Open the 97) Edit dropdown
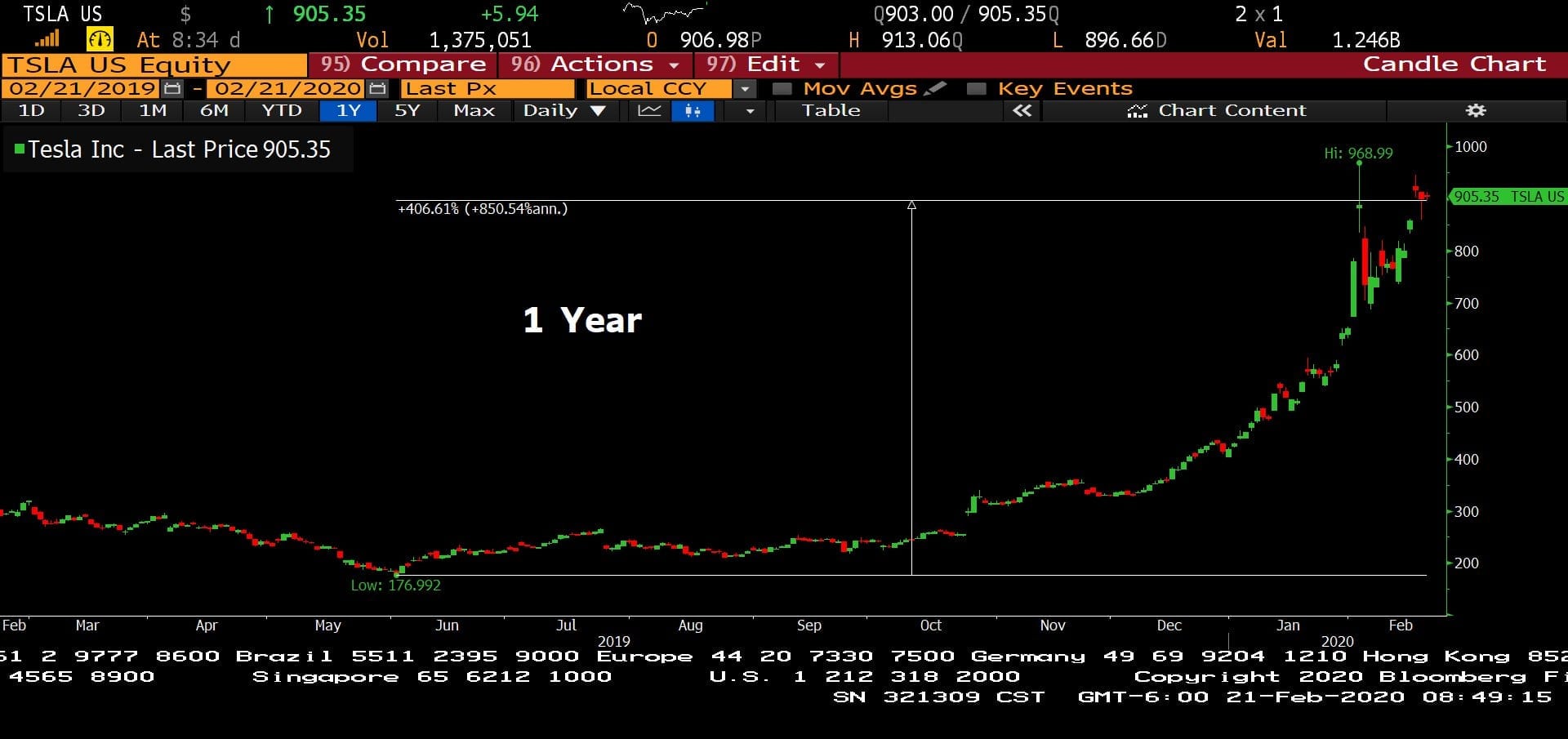This screenshot has height=739, width=1568. [x=766, y=65]
